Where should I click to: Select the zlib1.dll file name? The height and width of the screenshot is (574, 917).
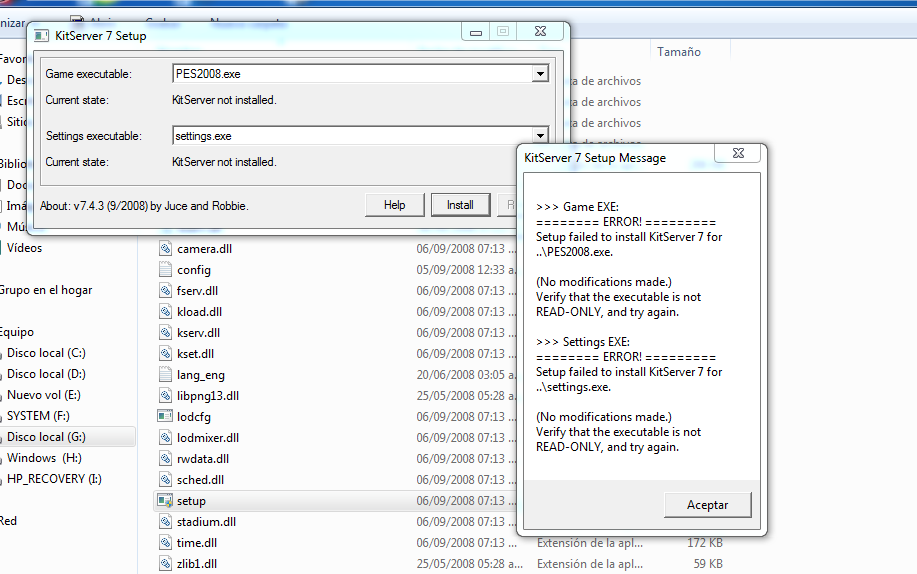[197, 563]
